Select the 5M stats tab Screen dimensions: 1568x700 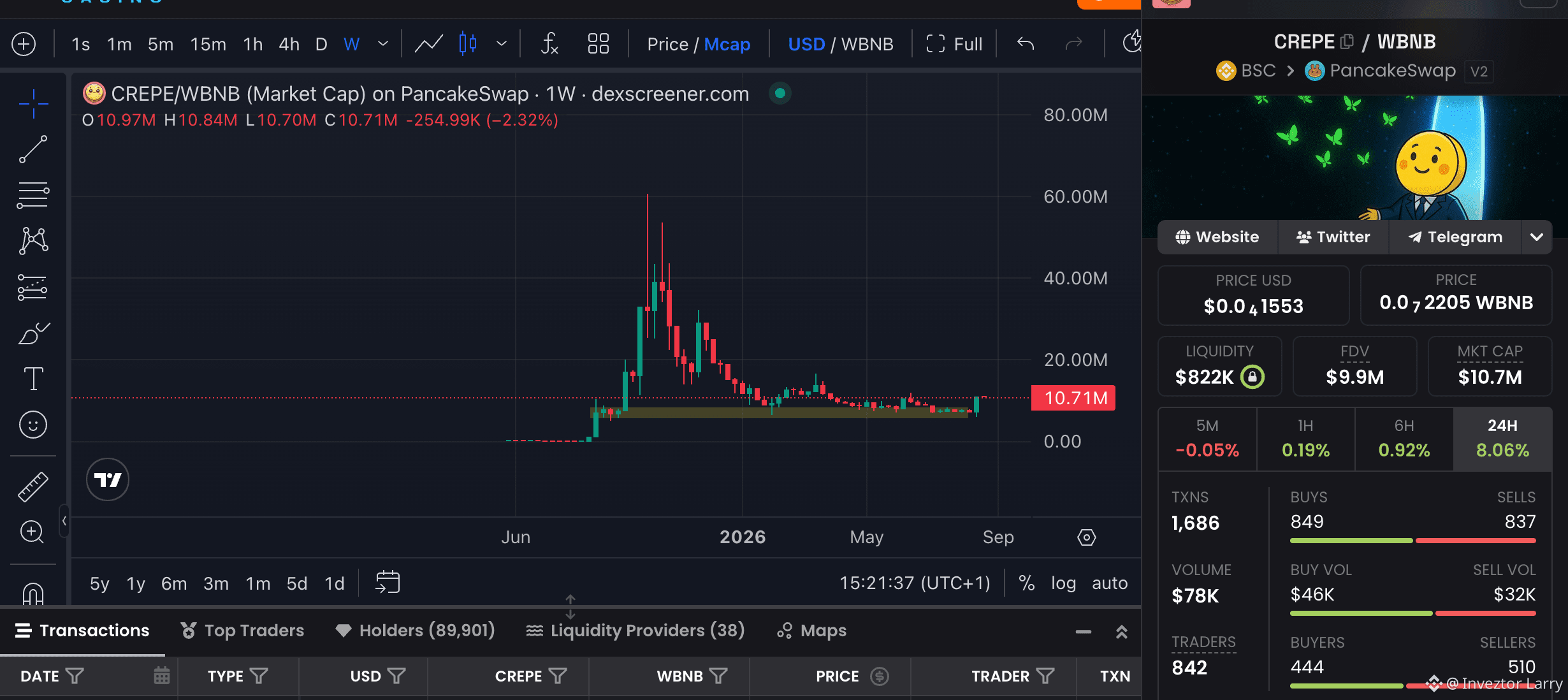[1207, 439]
